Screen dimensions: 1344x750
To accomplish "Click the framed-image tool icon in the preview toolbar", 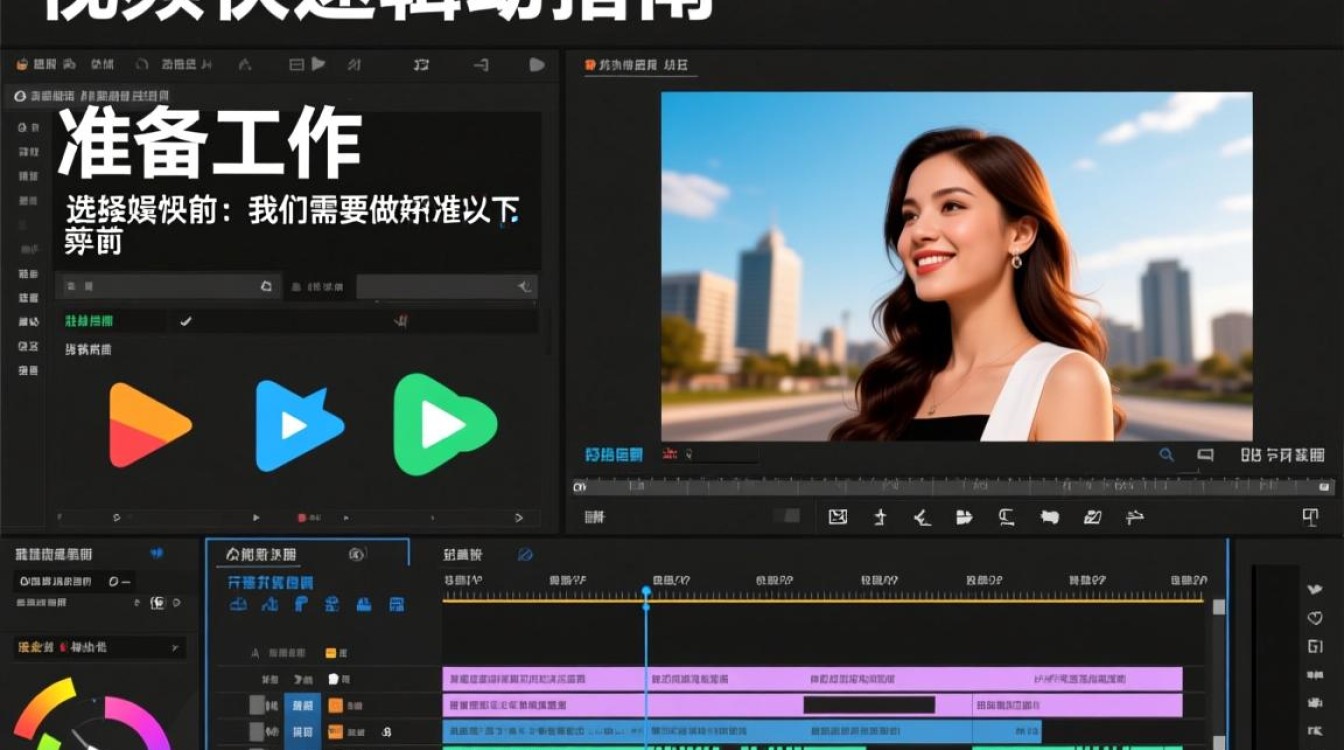I will pos(838,517).
